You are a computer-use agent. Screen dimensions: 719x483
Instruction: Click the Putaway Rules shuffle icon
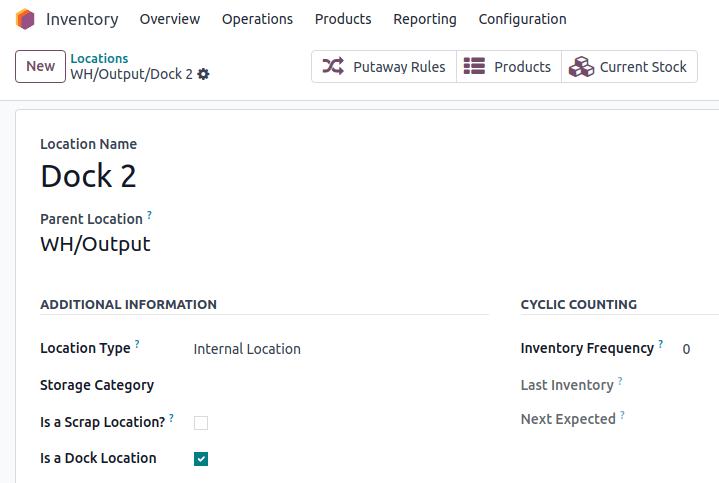point(333,67)
